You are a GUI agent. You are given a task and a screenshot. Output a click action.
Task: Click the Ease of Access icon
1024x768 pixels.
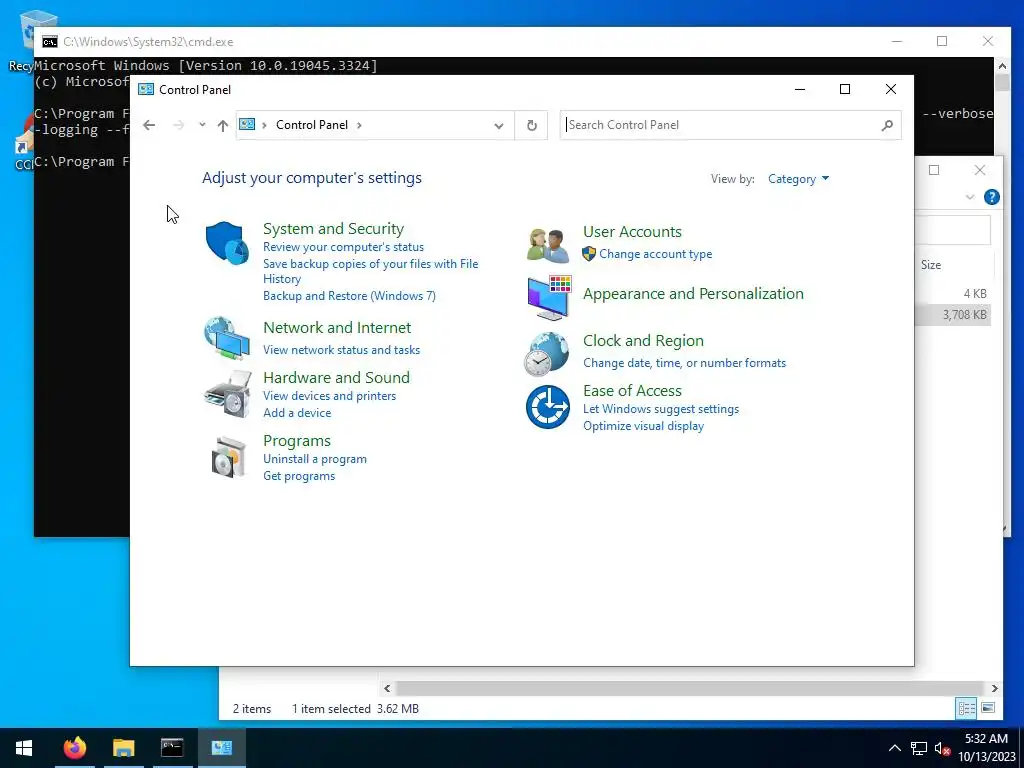click(x=548, y=407)
